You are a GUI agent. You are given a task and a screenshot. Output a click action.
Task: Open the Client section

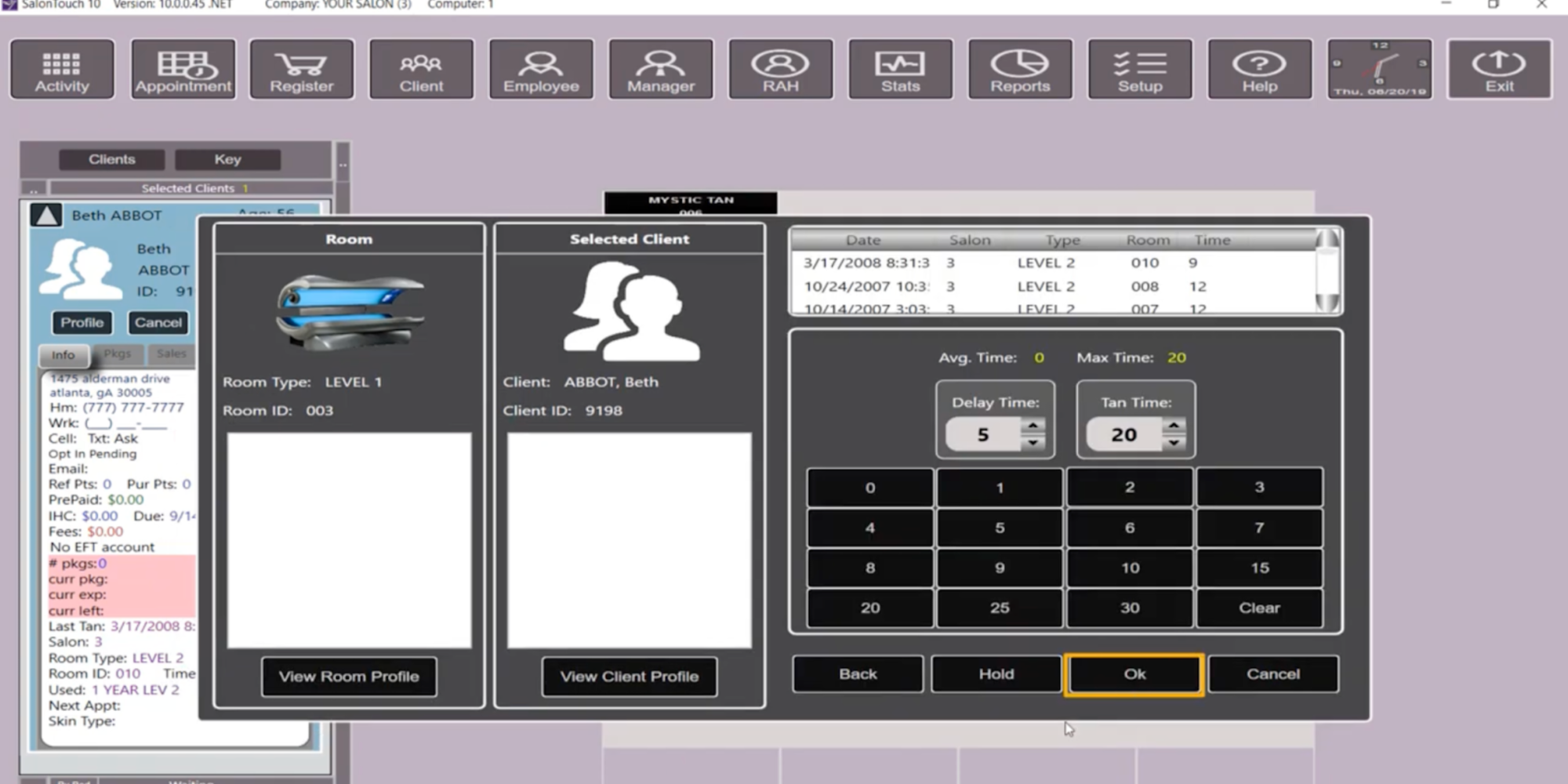click(421, 69)
